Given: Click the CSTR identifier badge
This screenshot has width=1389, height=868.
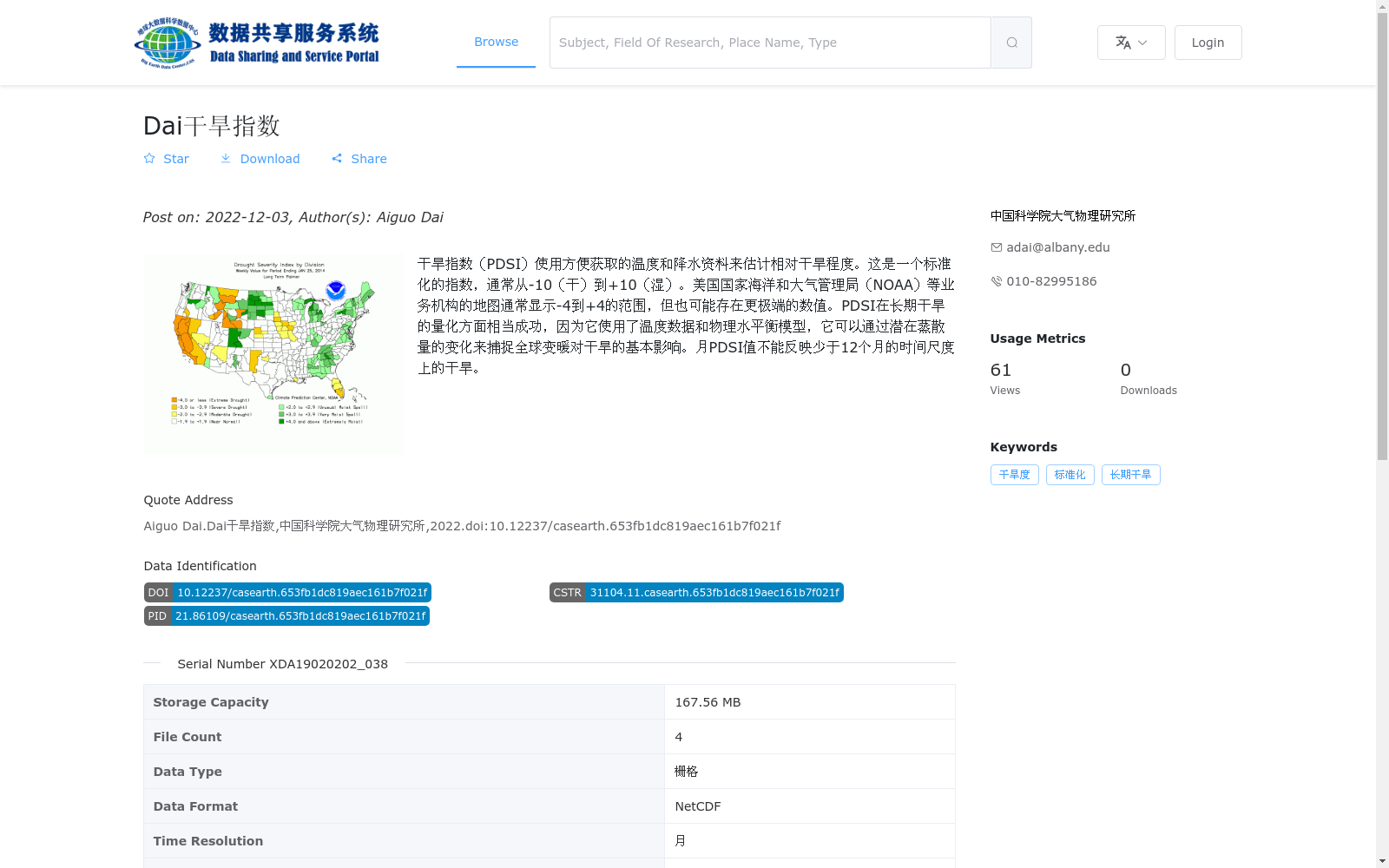Looking at the screenshot, I should 696,593.
